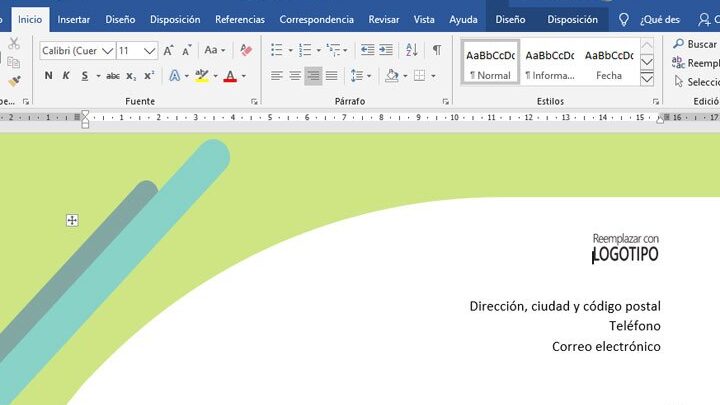
Task: Expand the highlight color arrow
Action: tap(215, 76)
